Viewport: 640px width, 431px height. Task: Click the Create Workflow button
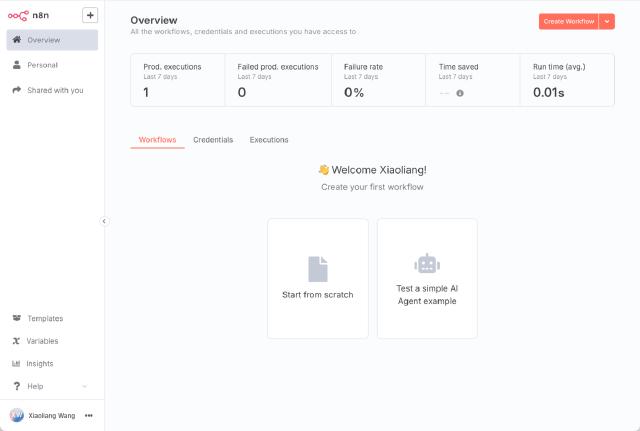pyautogui.click(x=567, y=21)
